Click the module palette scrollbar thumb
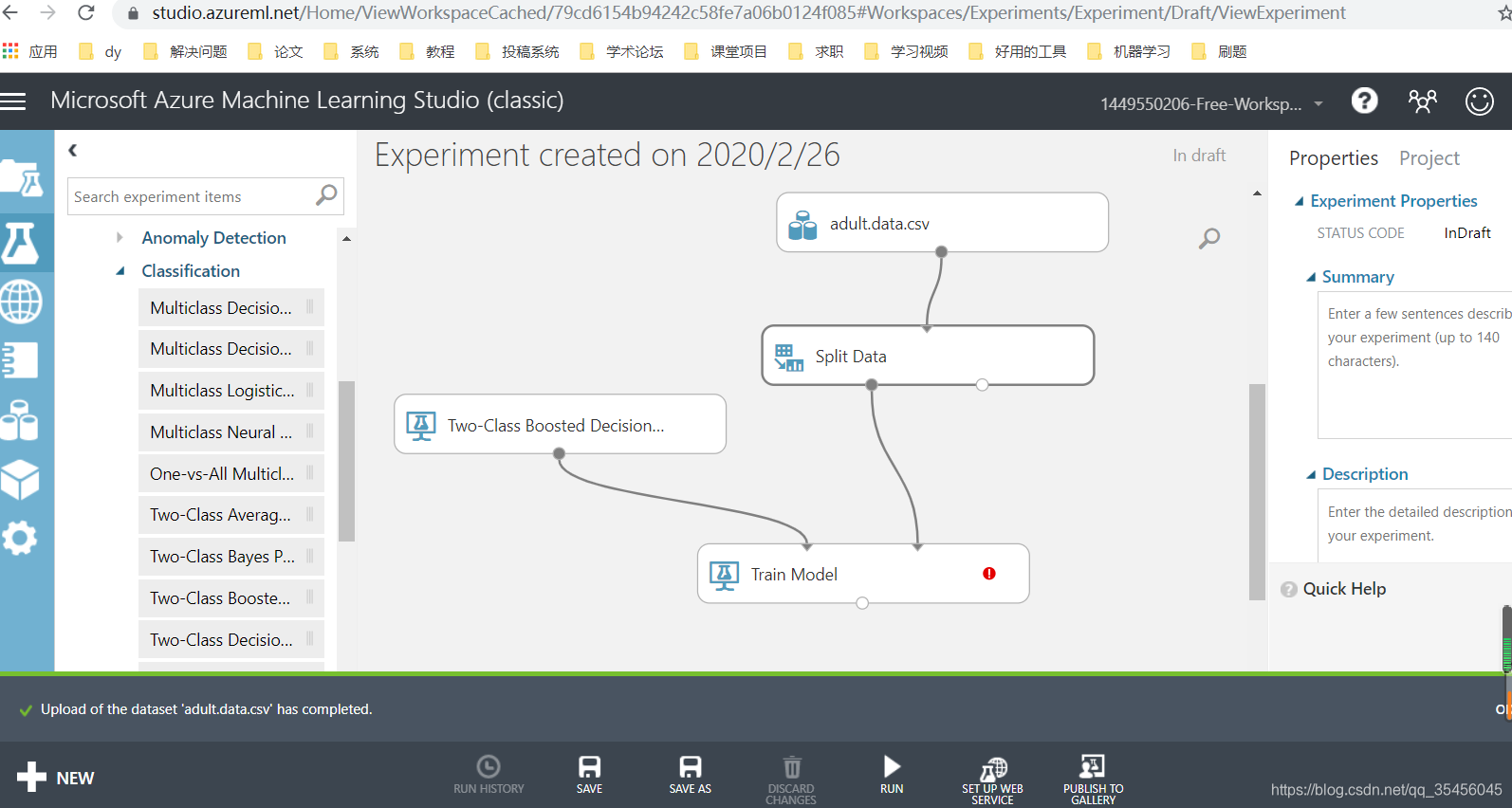Screen dimensions: 1512x808 click(x=346, y=461)
